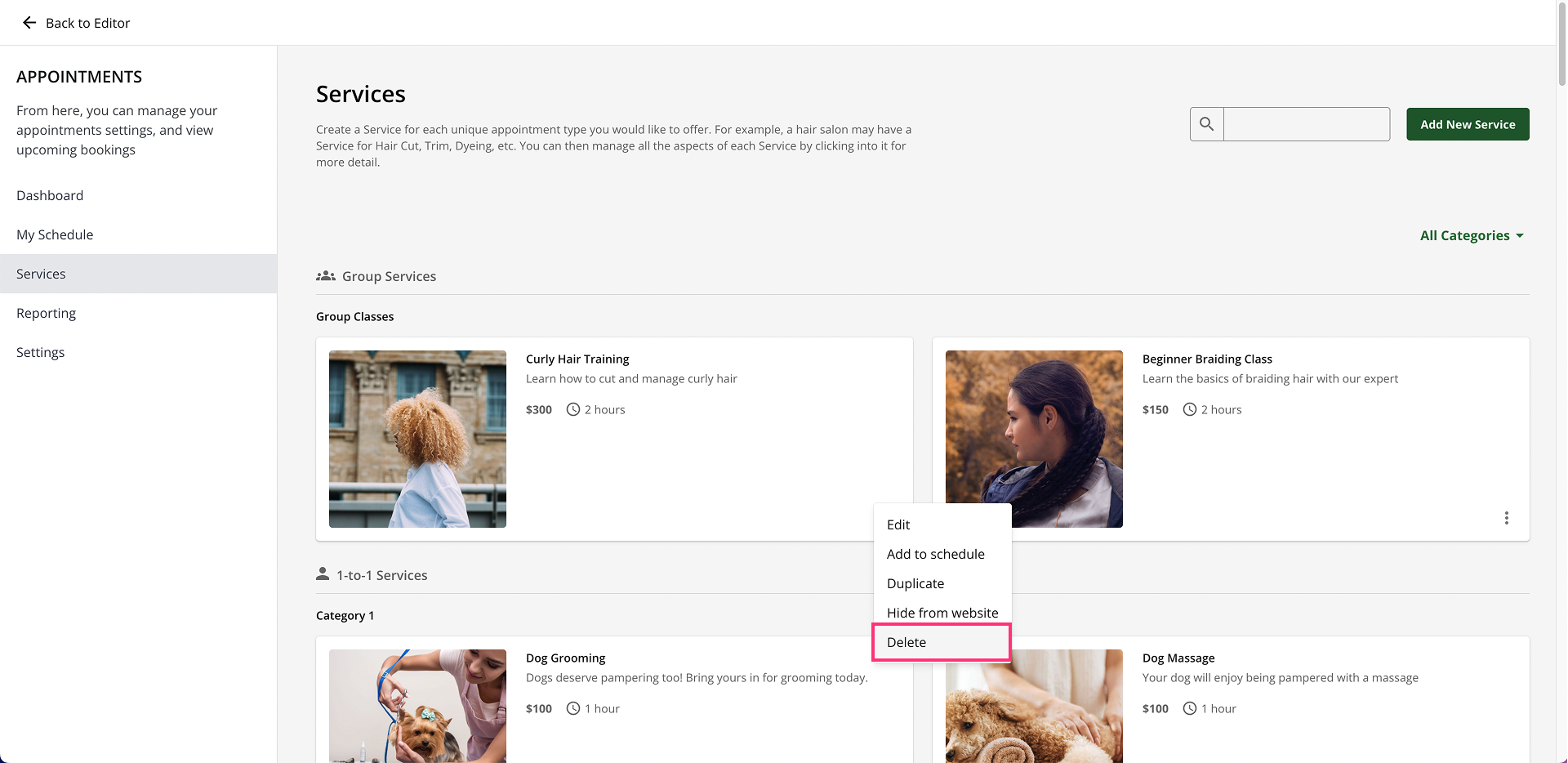Click the $100 price on Dog Massage

(x=1156, y=708)
